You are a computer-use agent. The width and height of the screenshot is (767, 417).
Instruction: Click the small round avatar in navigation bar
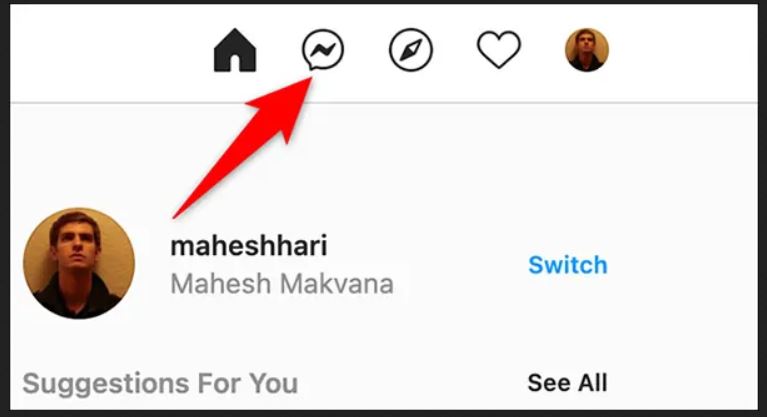587,50
